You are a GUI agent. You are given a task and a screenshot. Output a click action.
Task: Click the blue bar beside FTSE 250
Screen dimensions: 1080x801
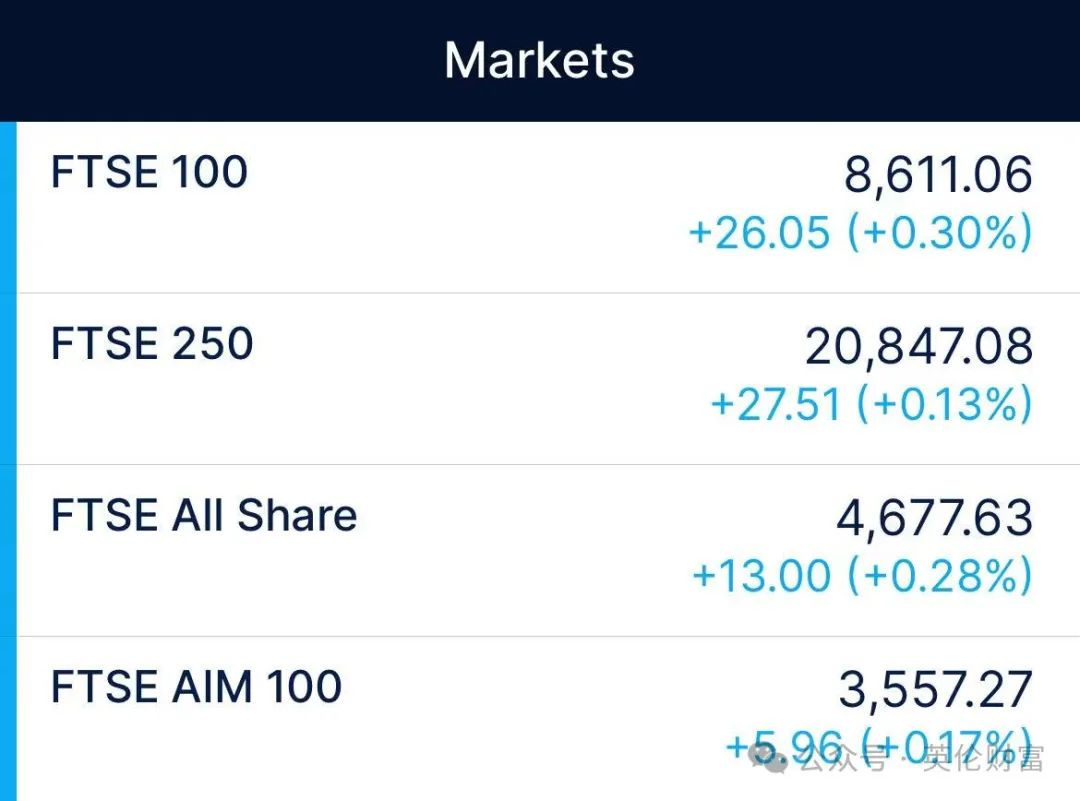[8, 379]
